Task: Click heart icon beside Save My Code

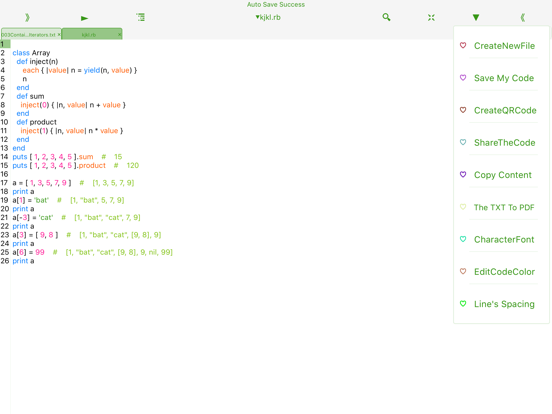Action: (x=463, y=77)
